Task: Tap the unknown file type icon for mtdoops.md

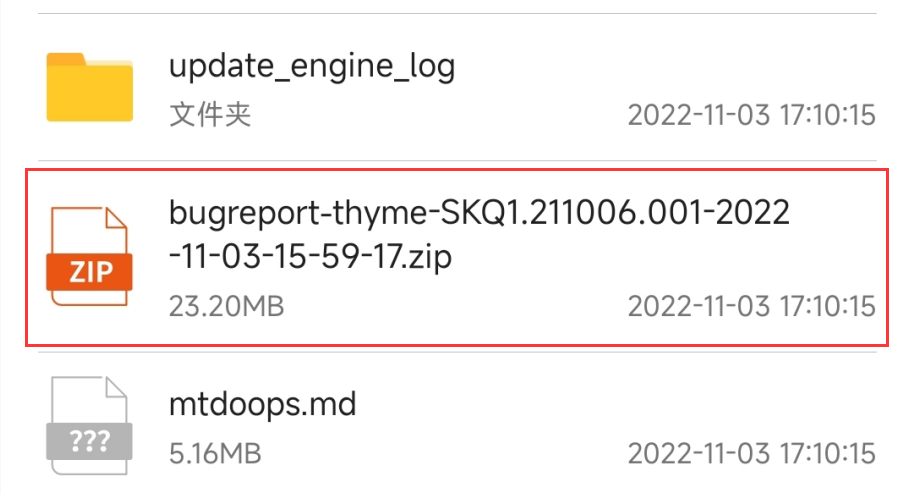Action: coord(89,425)
